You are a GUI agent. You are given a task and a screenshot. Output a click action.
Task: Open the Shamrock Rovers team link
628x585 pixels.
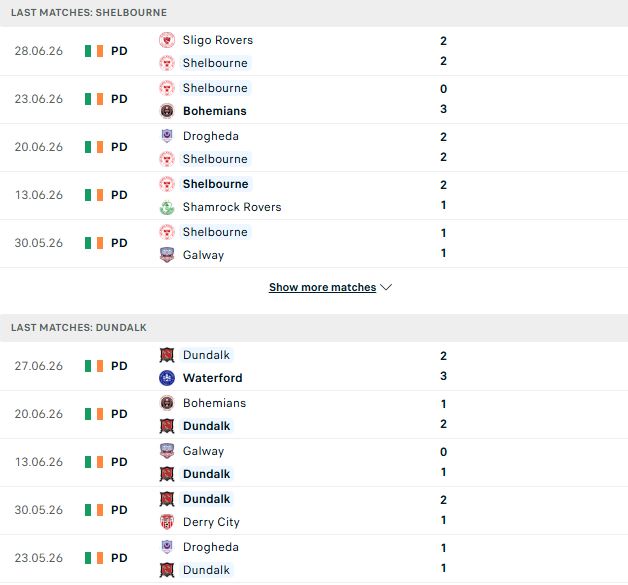232,207
